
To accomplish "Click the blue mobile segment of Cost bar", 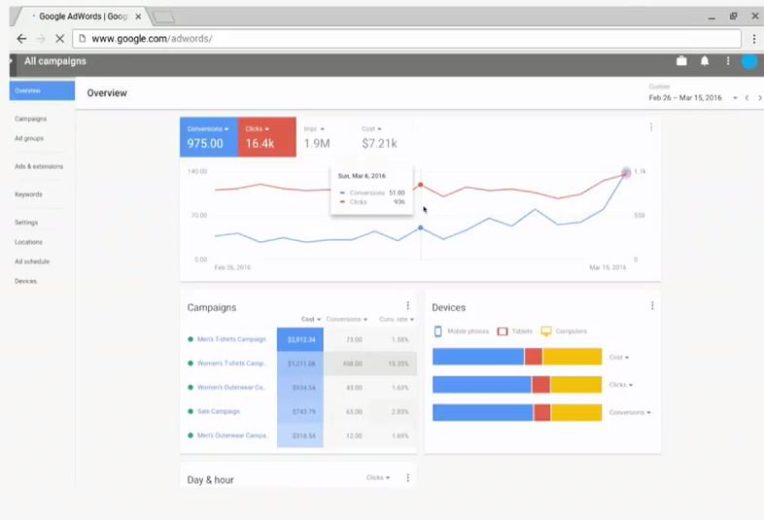I will [478, 357].
